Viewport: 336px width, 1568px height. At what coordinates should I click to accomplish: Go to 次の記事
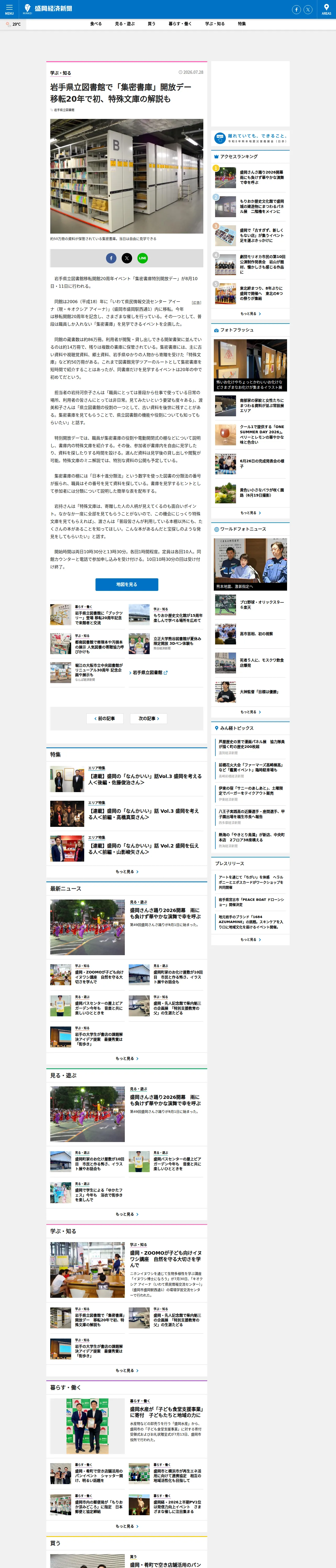tap(148, 718)
